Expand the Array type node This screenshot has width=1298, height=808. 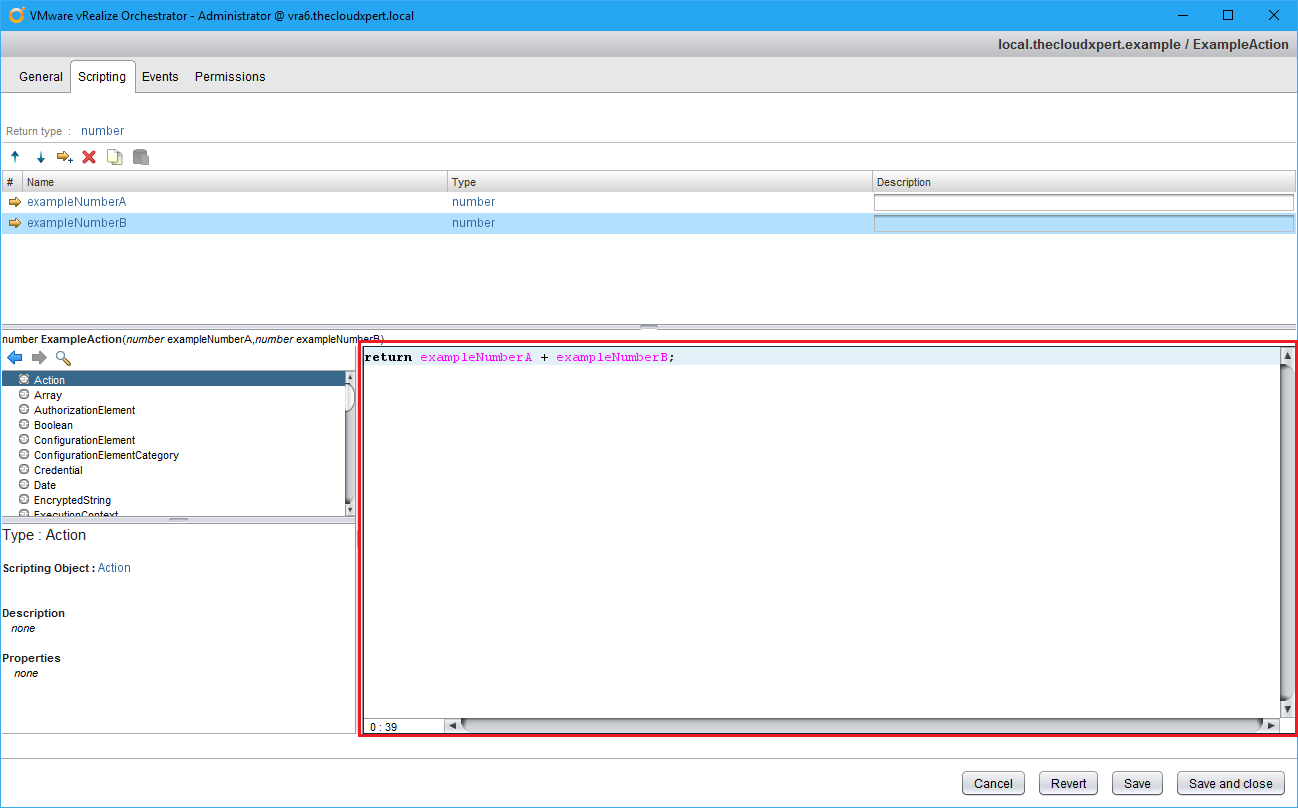pos(24,395)
